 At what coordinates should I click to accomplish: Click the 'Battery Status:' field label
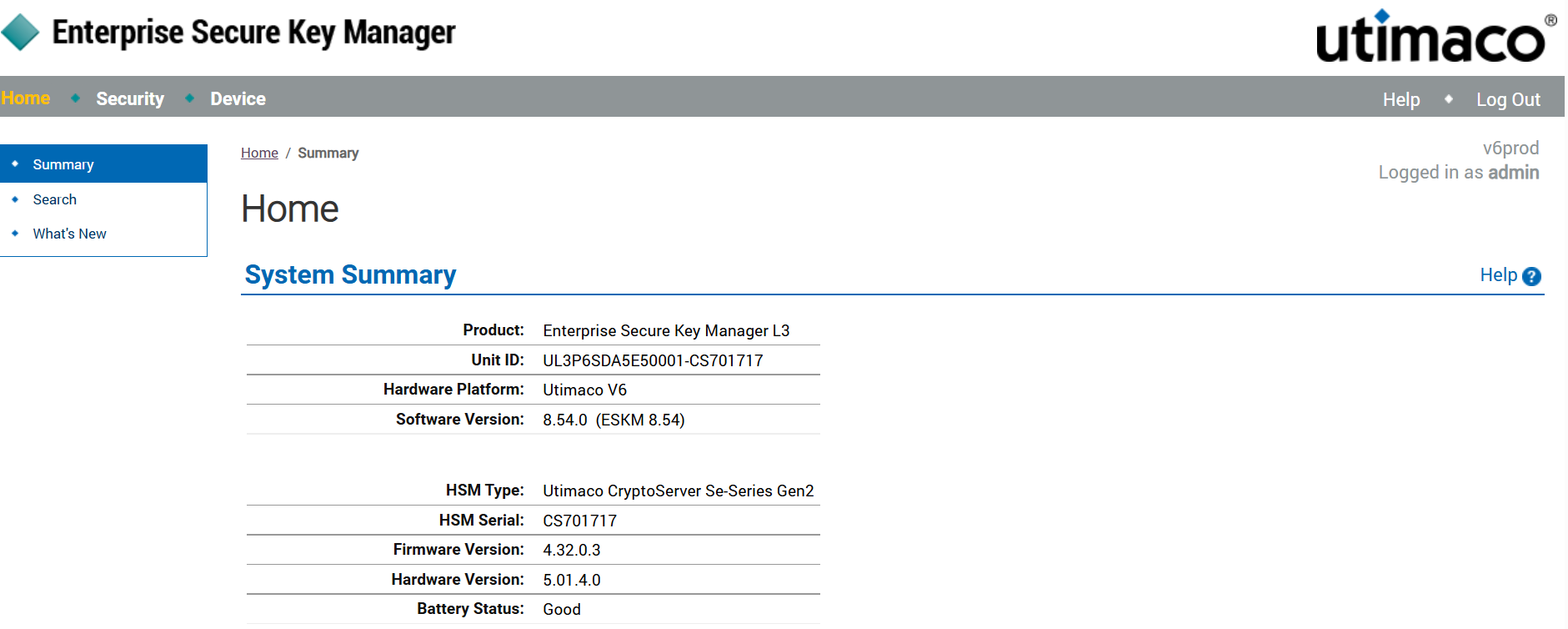click(x=471, y=608)
